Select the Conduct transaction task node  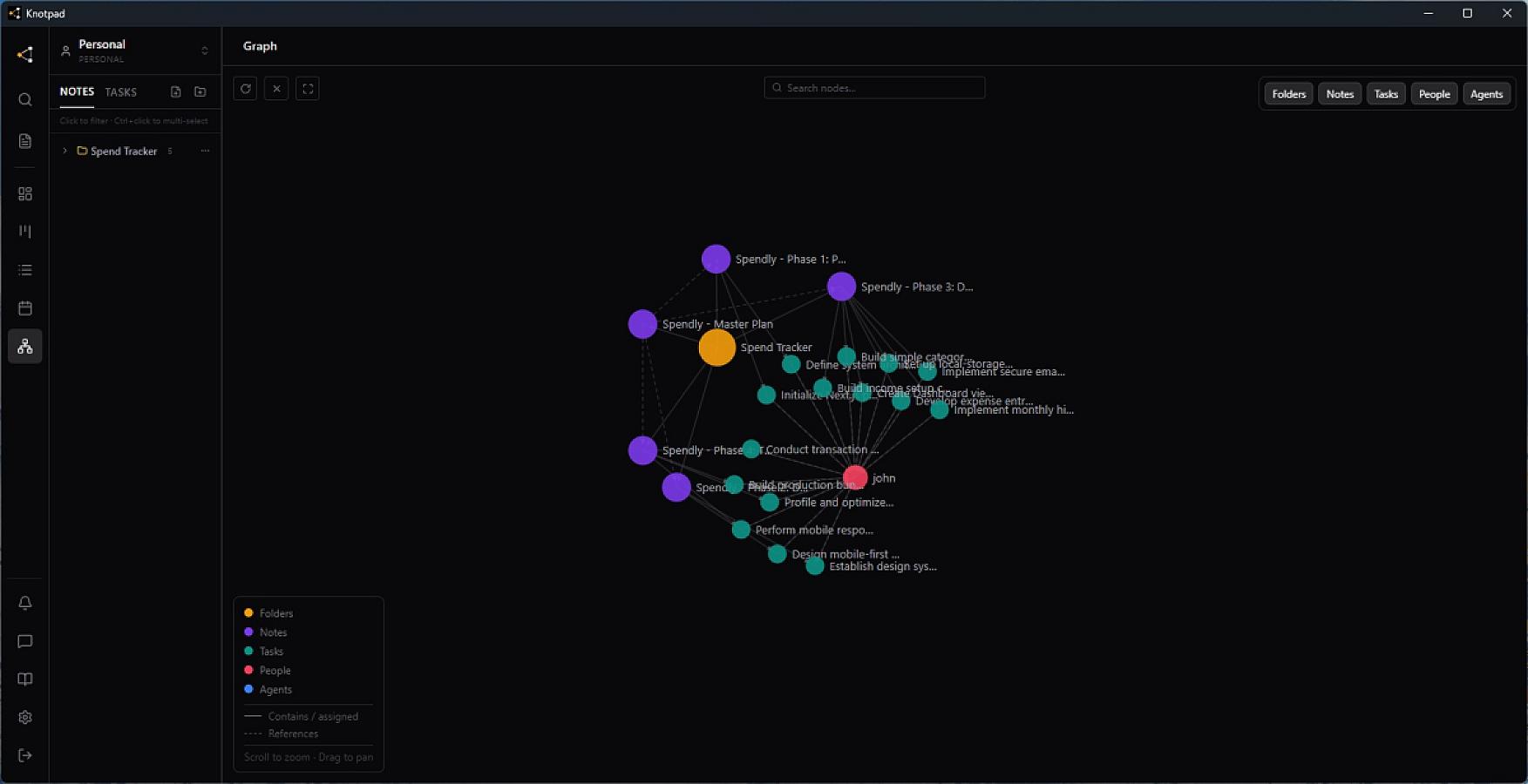(751, 449)
